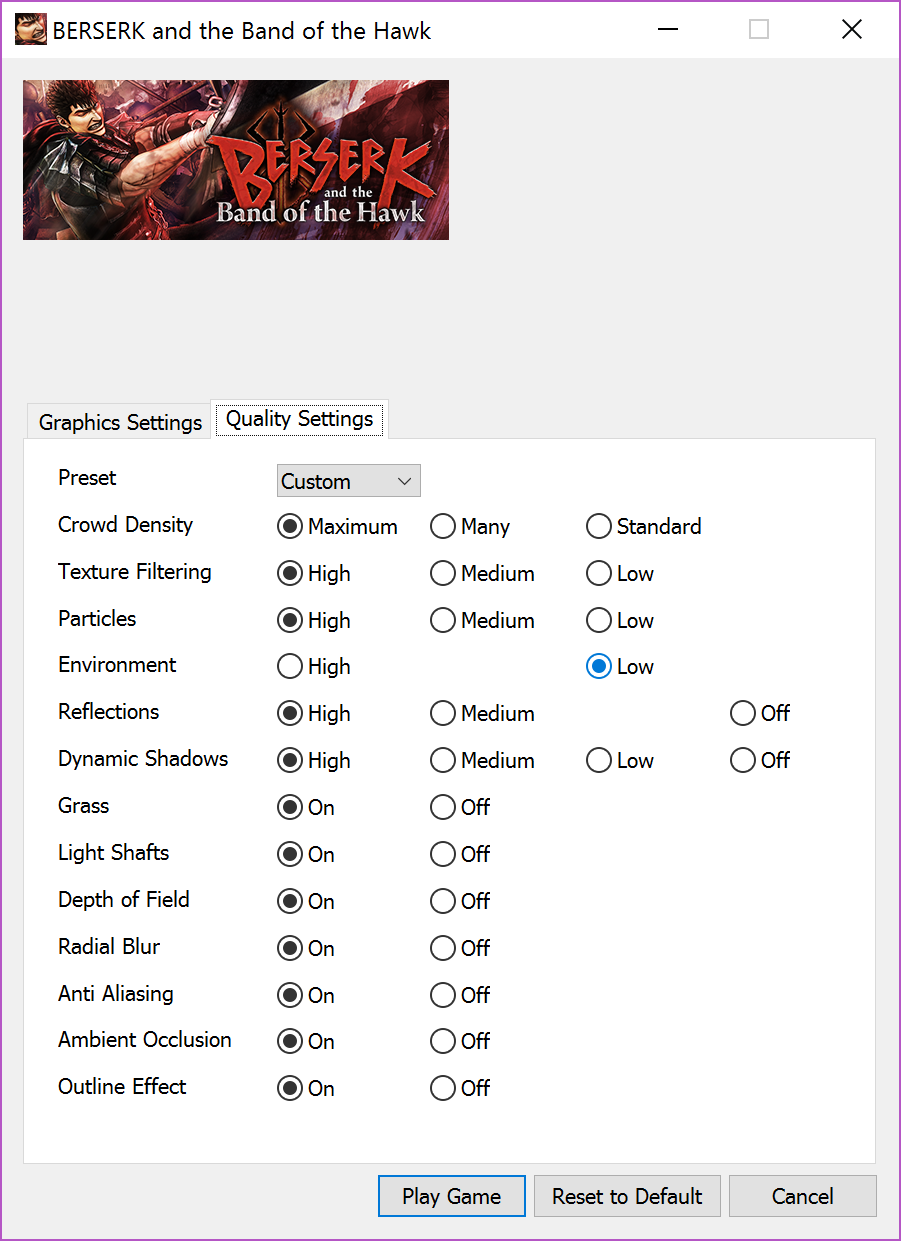Open the Preset dropdown
This screenshot has width=901, height=1241.
point(348,481)
